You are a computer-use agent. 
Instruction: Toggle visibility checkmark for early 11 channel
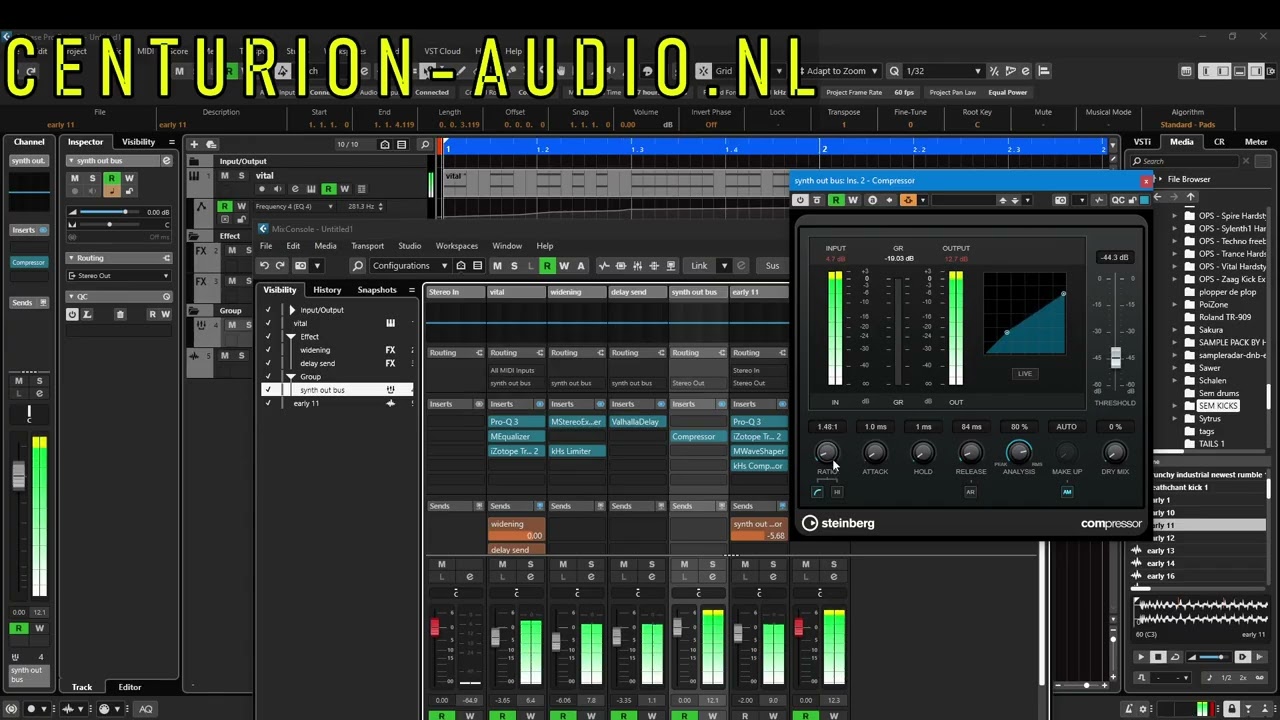[x=267, y=403]
